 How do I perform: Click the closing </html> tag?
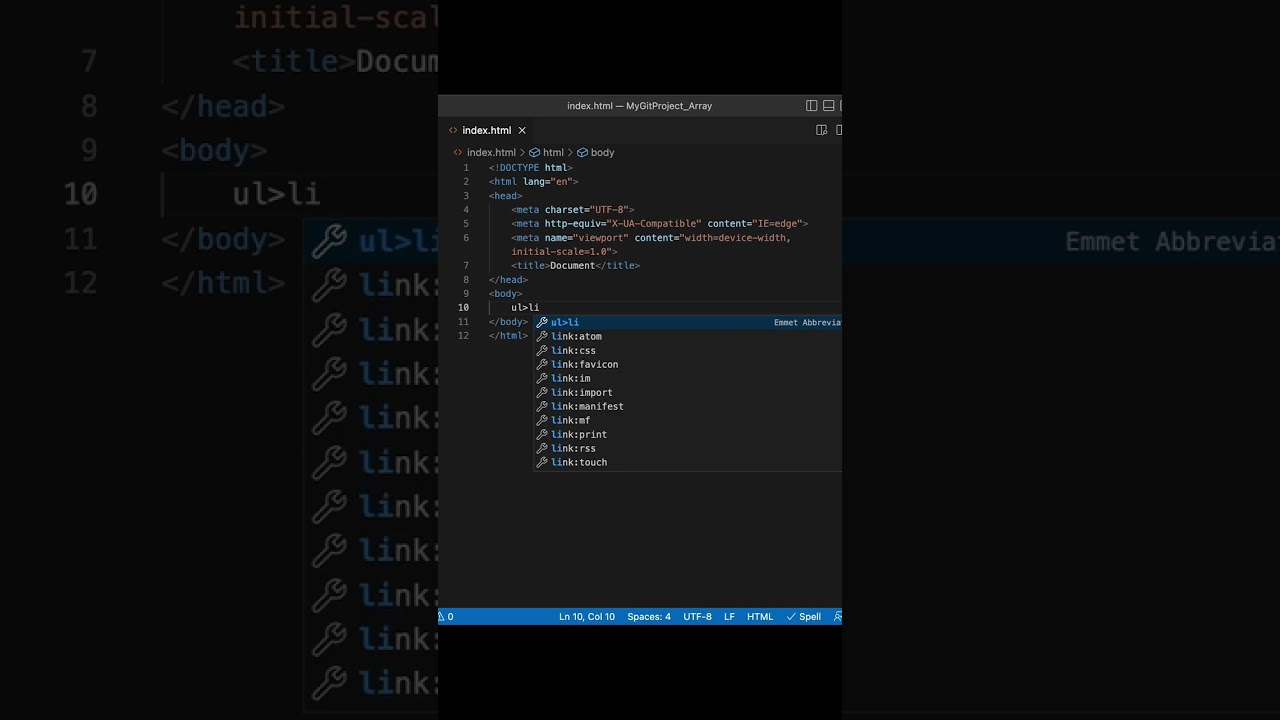click(508, 336)
